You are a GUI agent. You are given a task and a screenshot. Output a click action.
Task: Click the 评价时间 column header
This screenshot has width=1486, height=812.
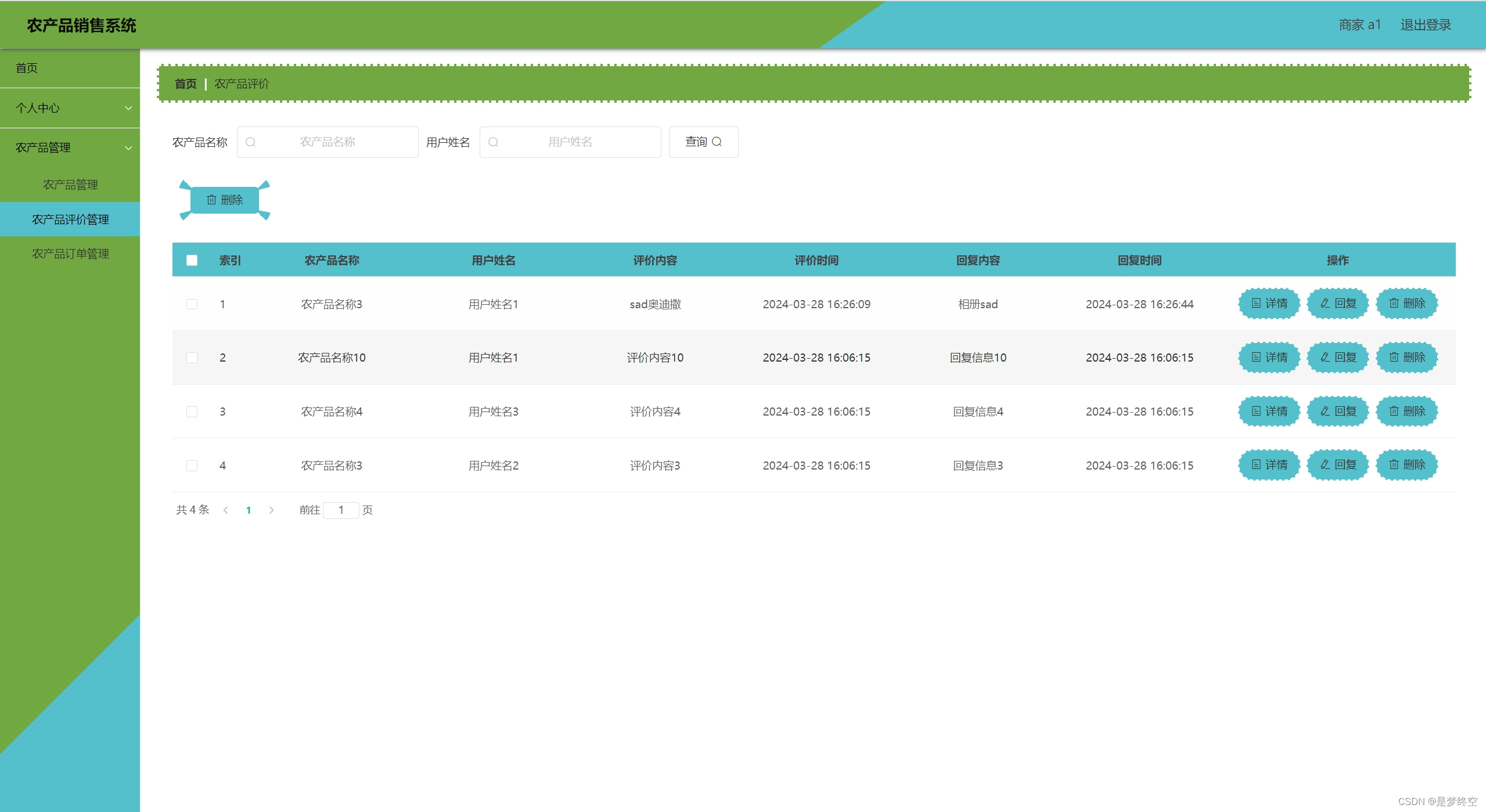click(x=816, y=260)
